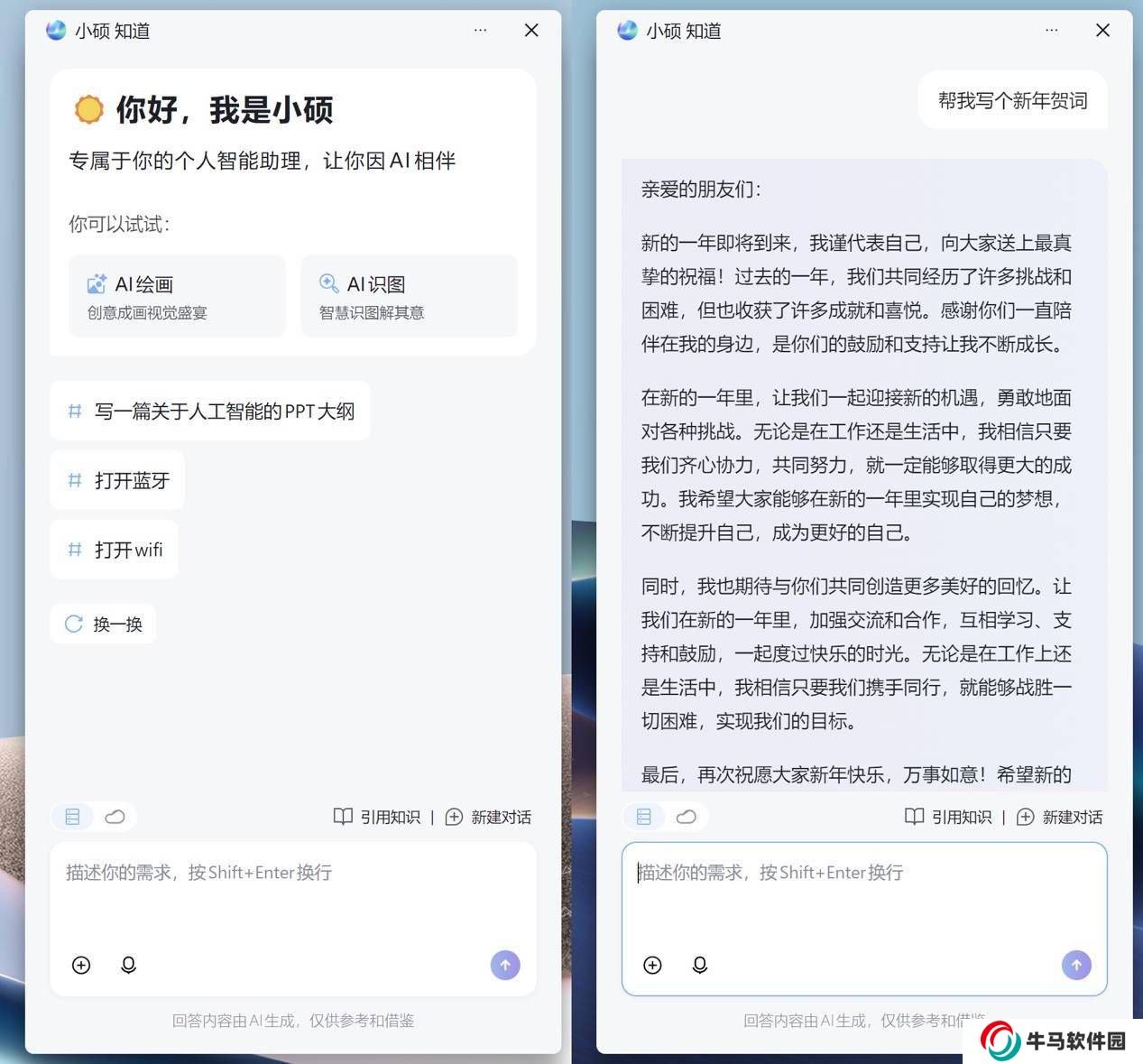Toggle cloud mode icon in left panel switch
1143x1064 pixels.
[x=115, y=817]
